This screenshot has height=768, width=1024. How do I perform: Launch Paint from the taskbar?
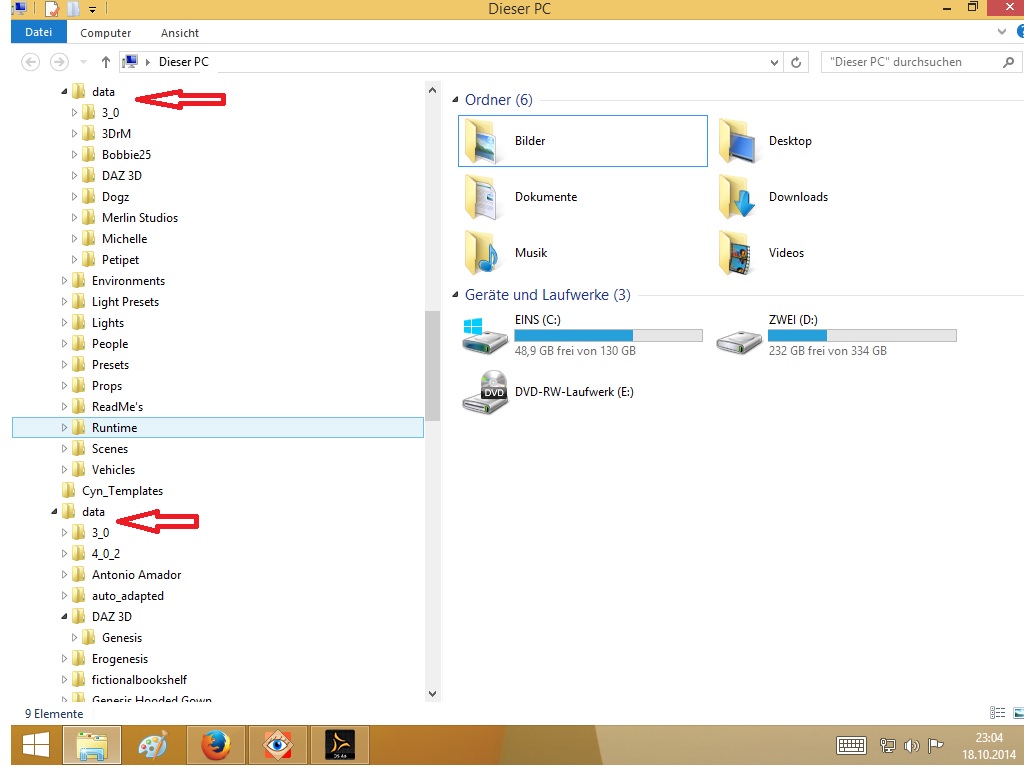tap(153, 744)
